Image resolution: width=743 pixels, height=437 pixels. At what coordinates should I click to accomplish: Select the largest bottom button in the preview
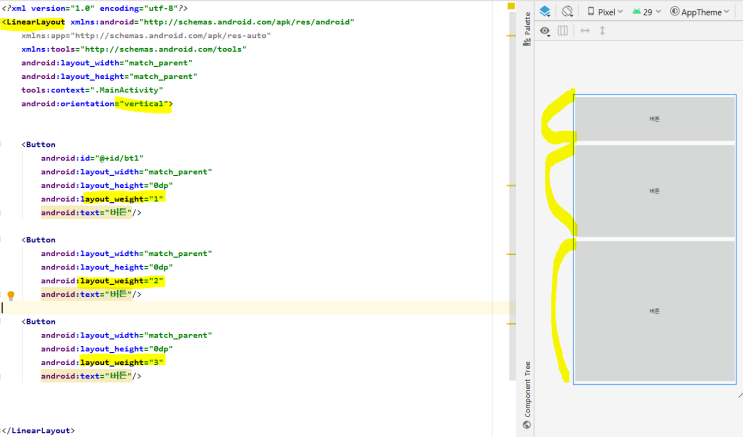654,311
